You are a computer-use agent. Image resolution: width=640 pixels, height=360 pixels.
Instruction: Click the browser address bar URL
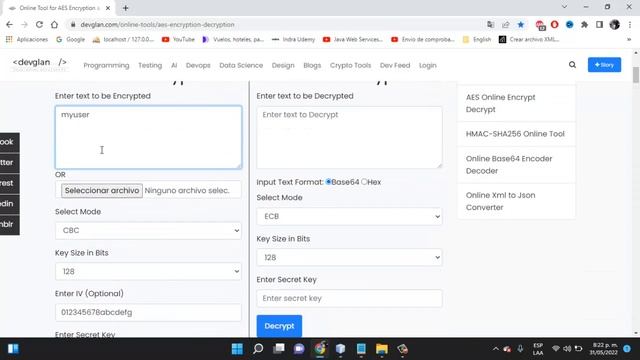pos(157,24)
